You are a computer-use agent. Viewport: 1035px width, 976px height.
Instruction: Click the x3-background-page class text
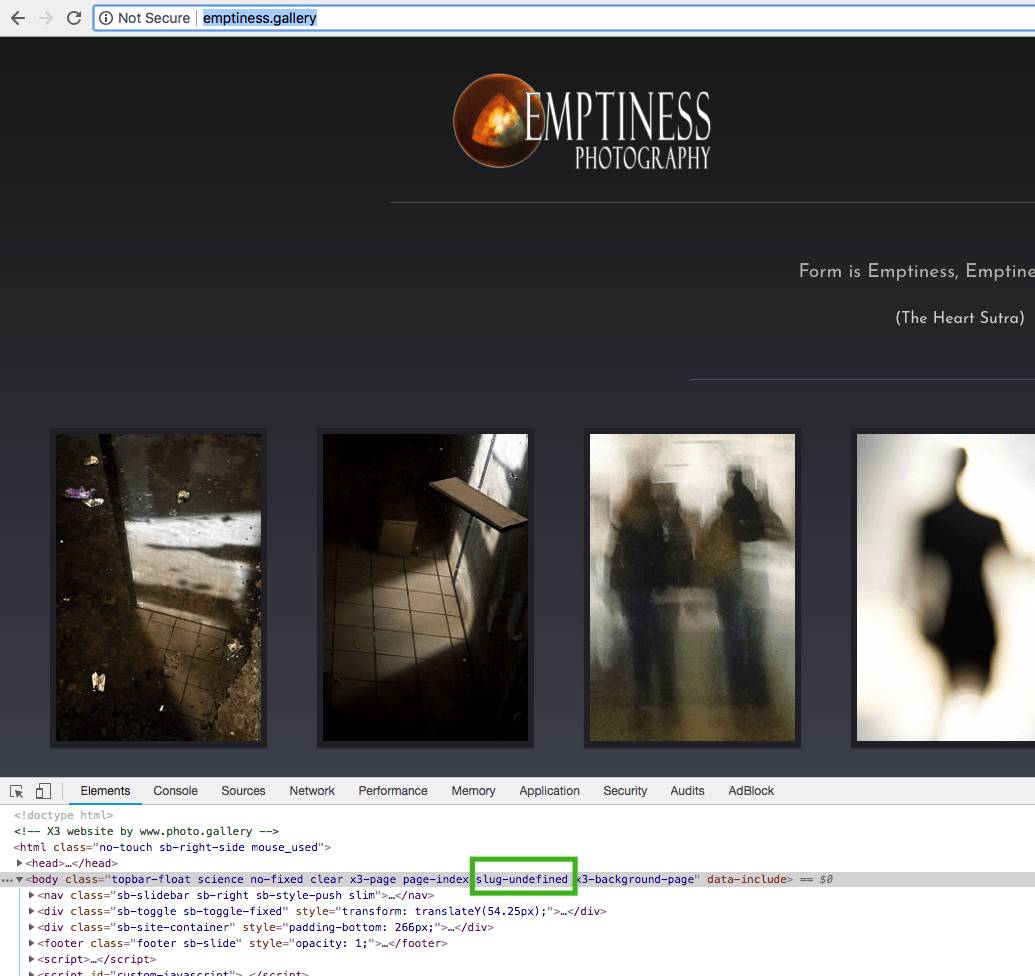click(635, 879)
